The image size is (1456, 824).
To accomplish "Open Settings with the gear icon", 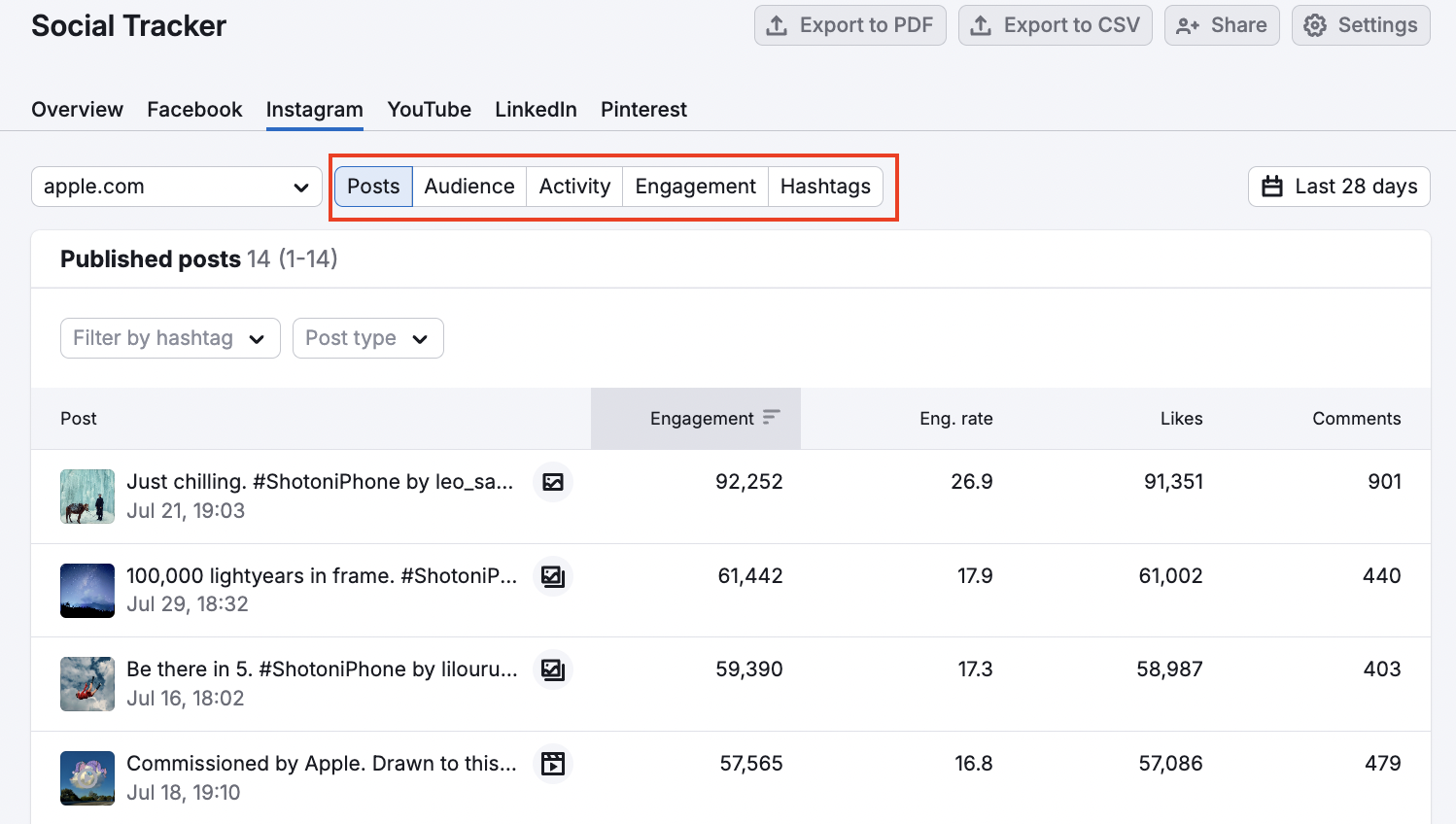I will click(x=1360, y=25).
